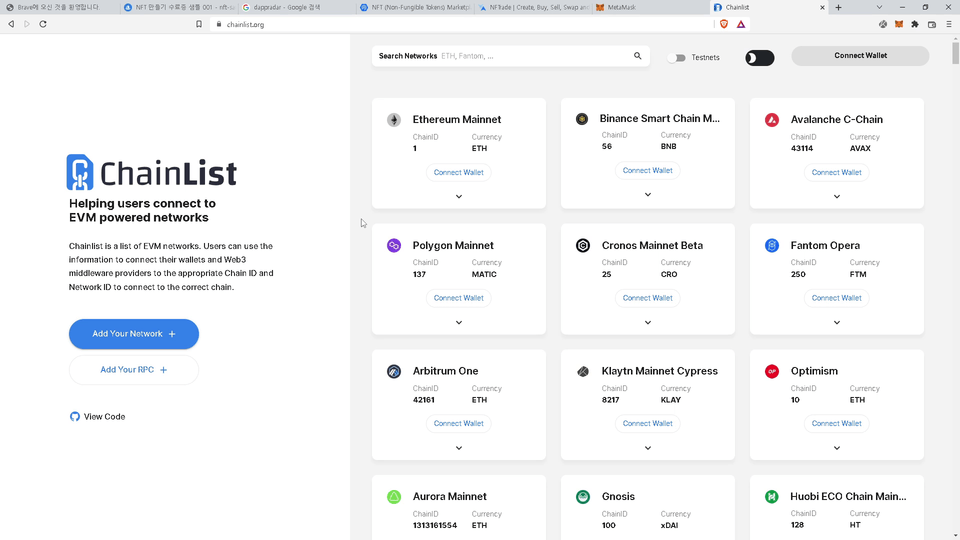Expand Klaytn Mainnet Cypress details chevron
Viewport: 960px width, 540px height.
tap(648, 448)
